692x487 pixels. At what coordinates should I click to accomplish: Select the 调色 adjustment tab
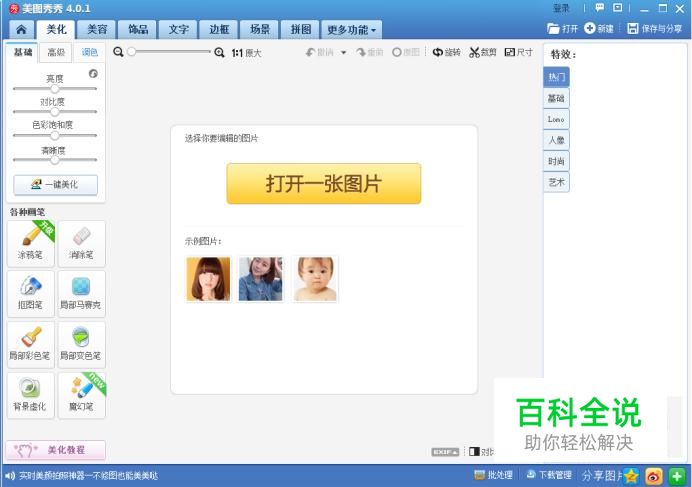pyautogui.click(x=89, y=52)
